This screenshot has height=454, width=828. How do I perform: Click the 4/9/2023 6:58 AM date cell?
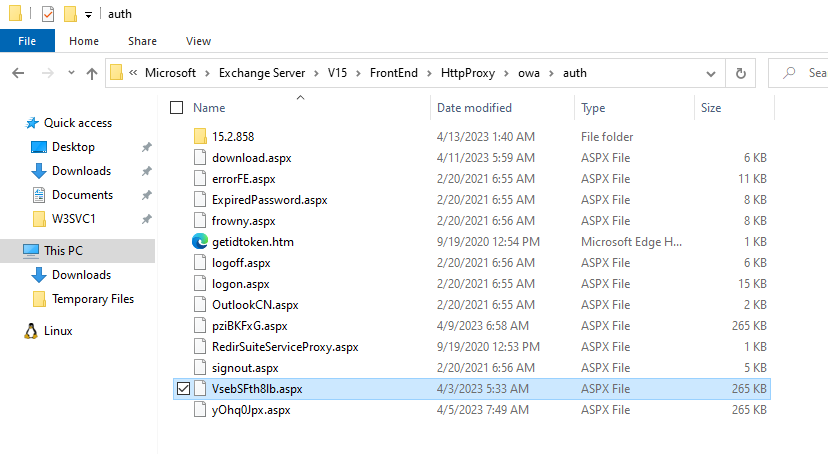pyautogui.click(x=482, y=326)
